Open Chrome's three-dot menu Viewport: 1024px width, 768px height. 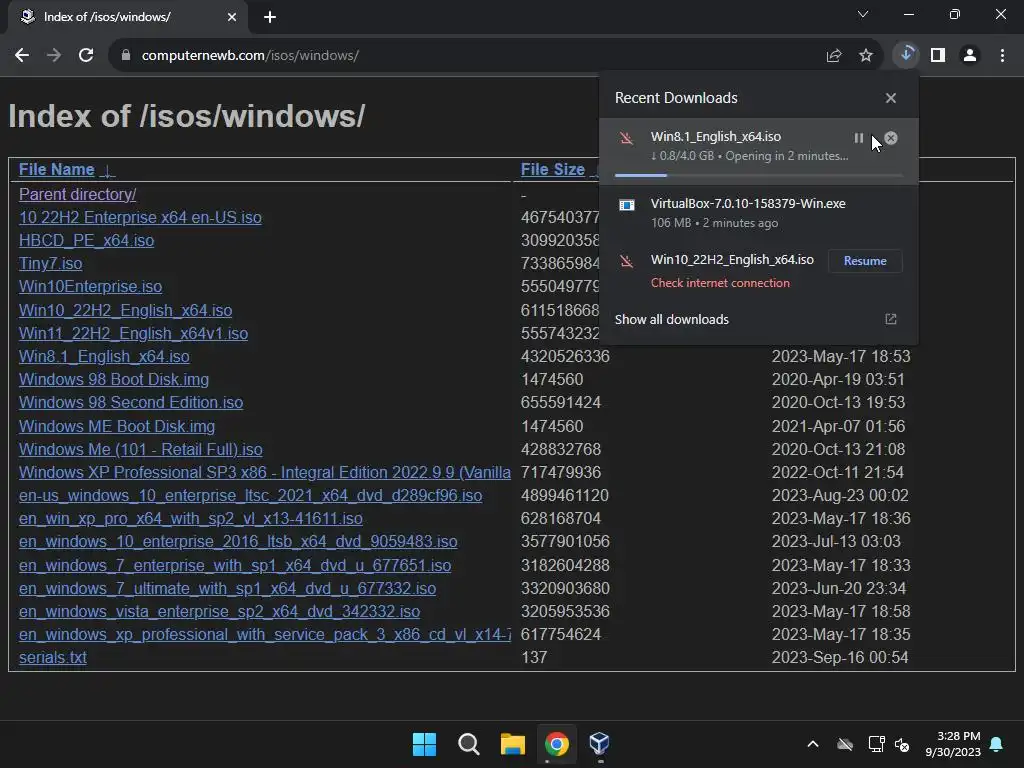pyautogui.click(x=1002, y=56)
